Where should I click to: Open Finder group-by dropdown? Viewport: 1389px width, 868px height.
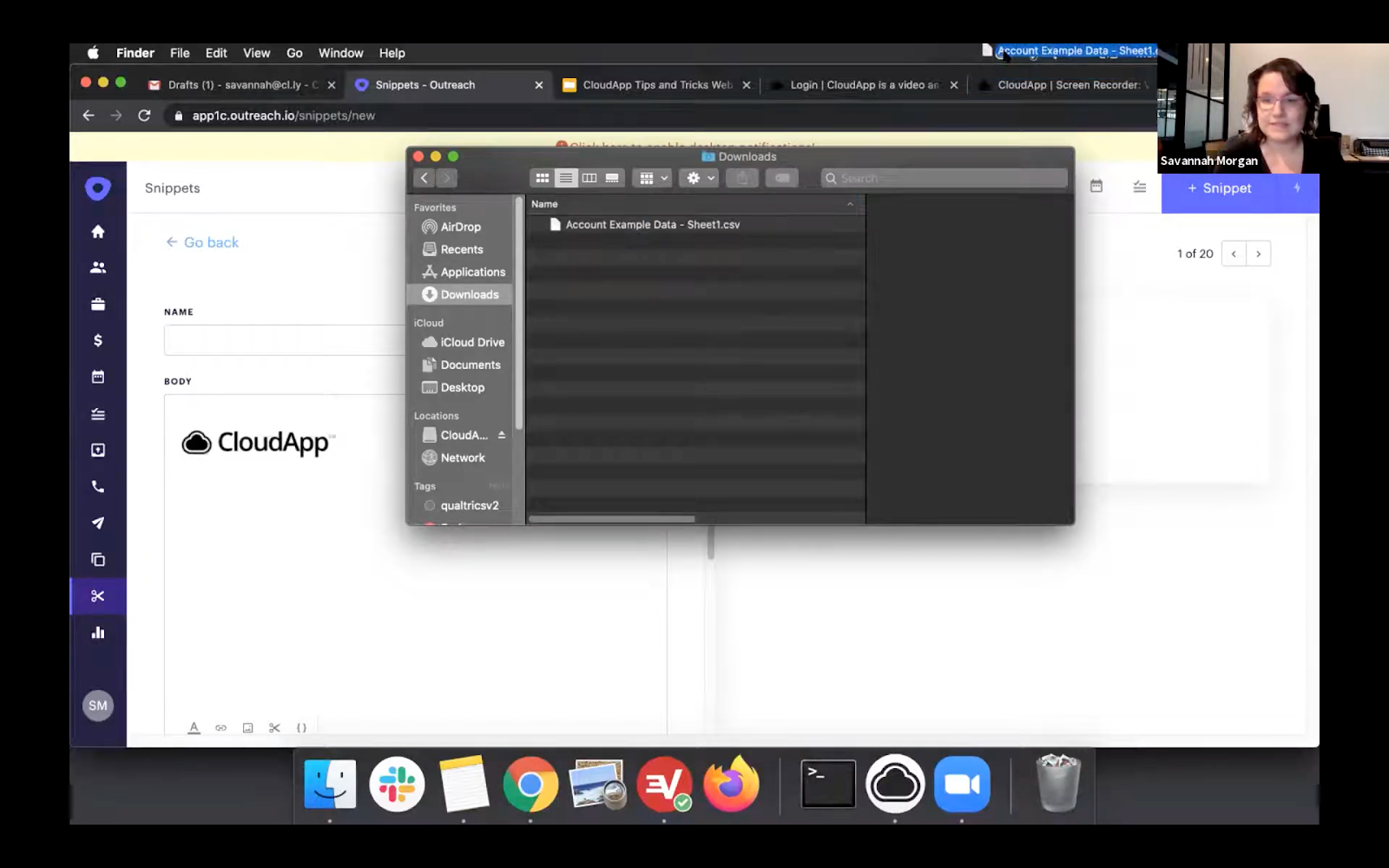652,178
